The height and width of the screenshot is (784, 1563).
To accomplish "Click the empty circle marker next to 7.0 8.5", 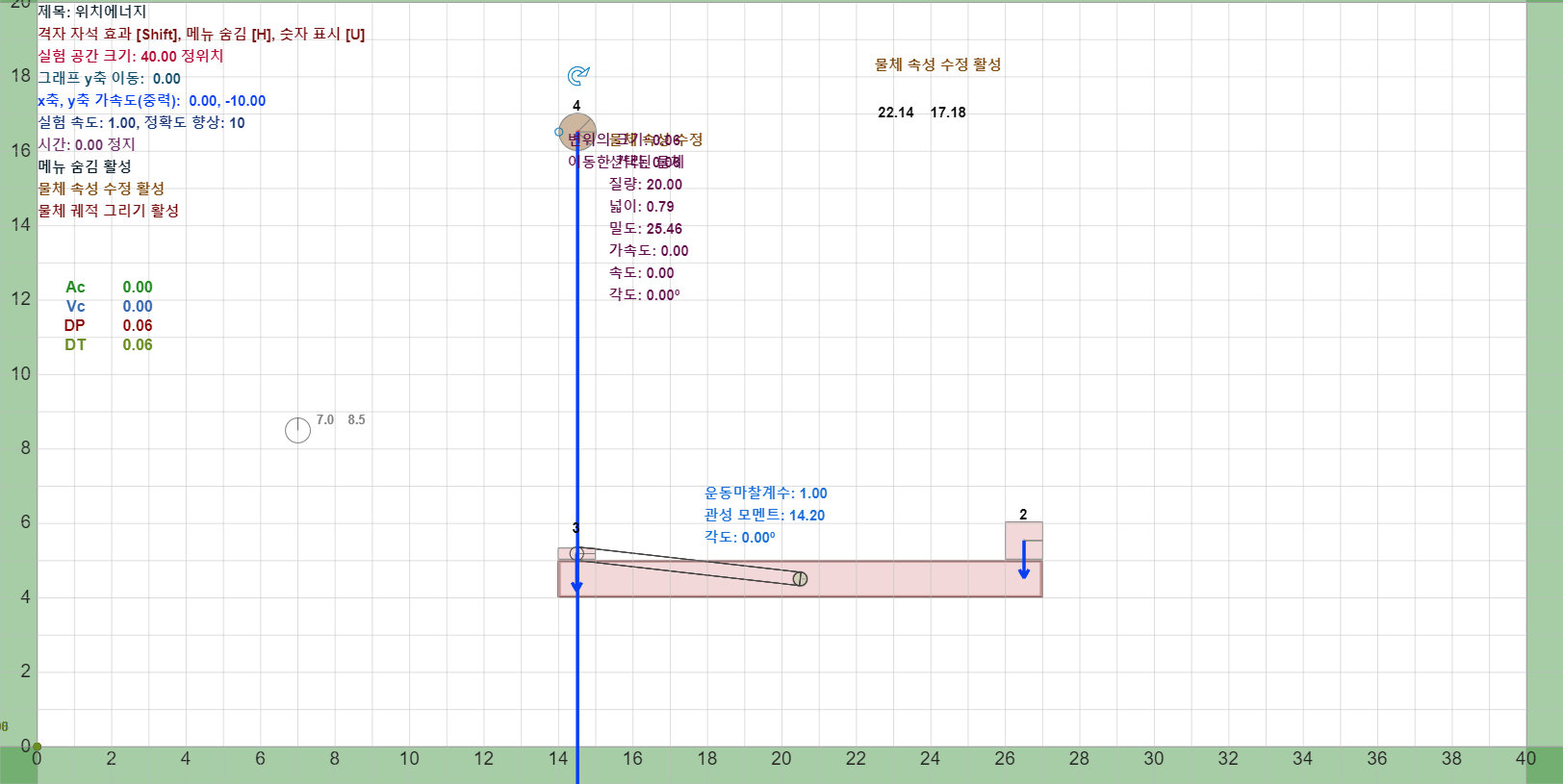I will [297, 430].
